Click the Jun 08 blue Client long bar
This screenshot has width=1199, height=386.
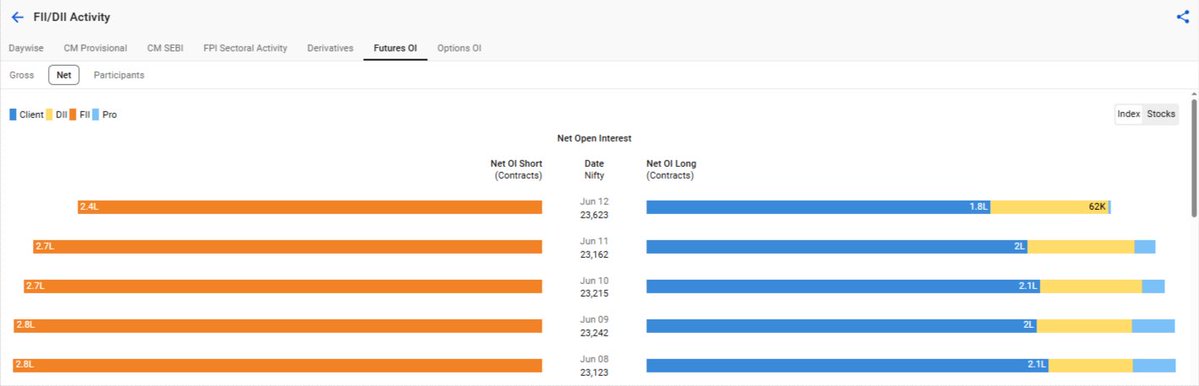(847, 365)
